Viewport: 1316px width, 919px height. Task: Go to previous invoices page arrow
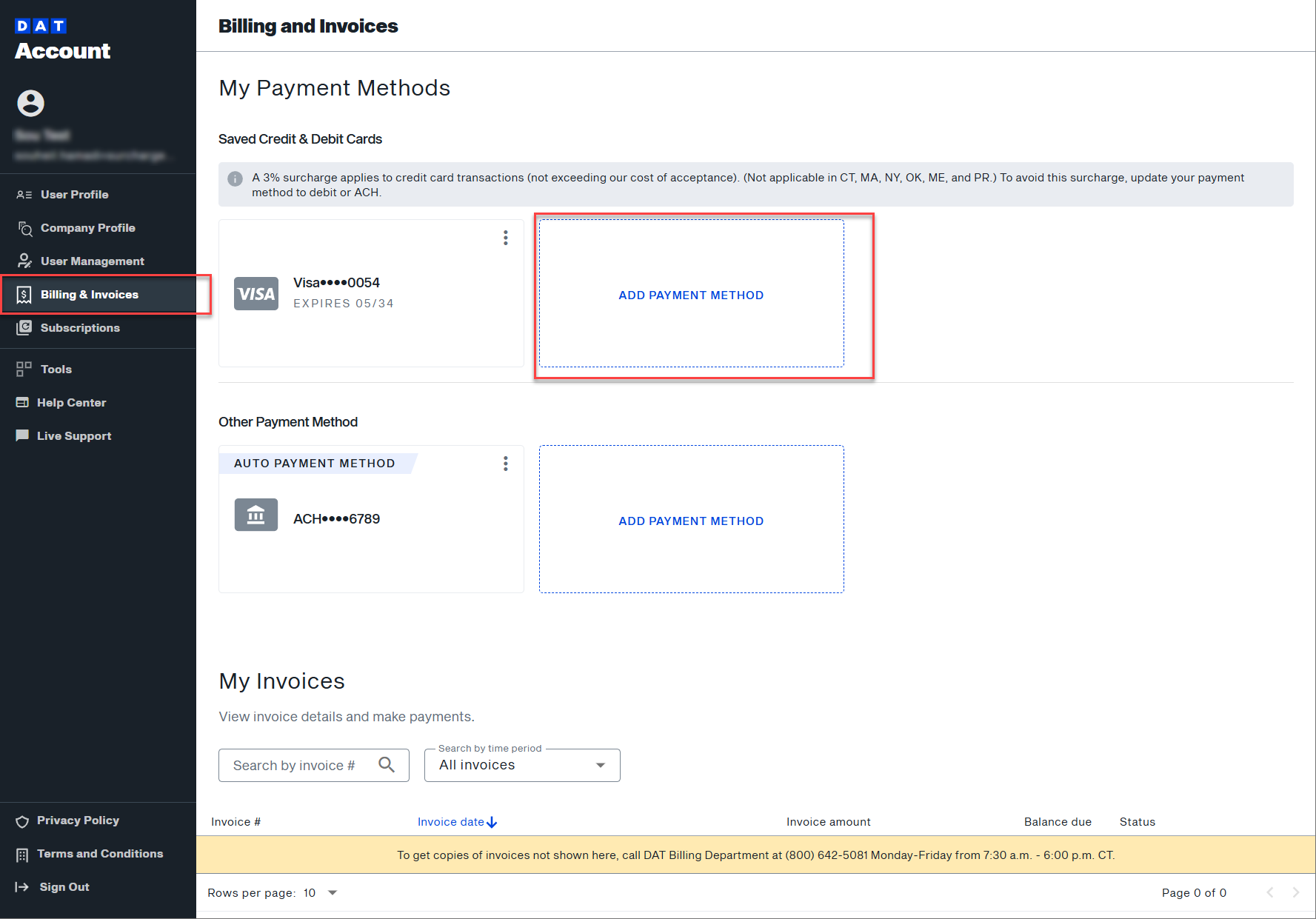(x=1269, y=892)
